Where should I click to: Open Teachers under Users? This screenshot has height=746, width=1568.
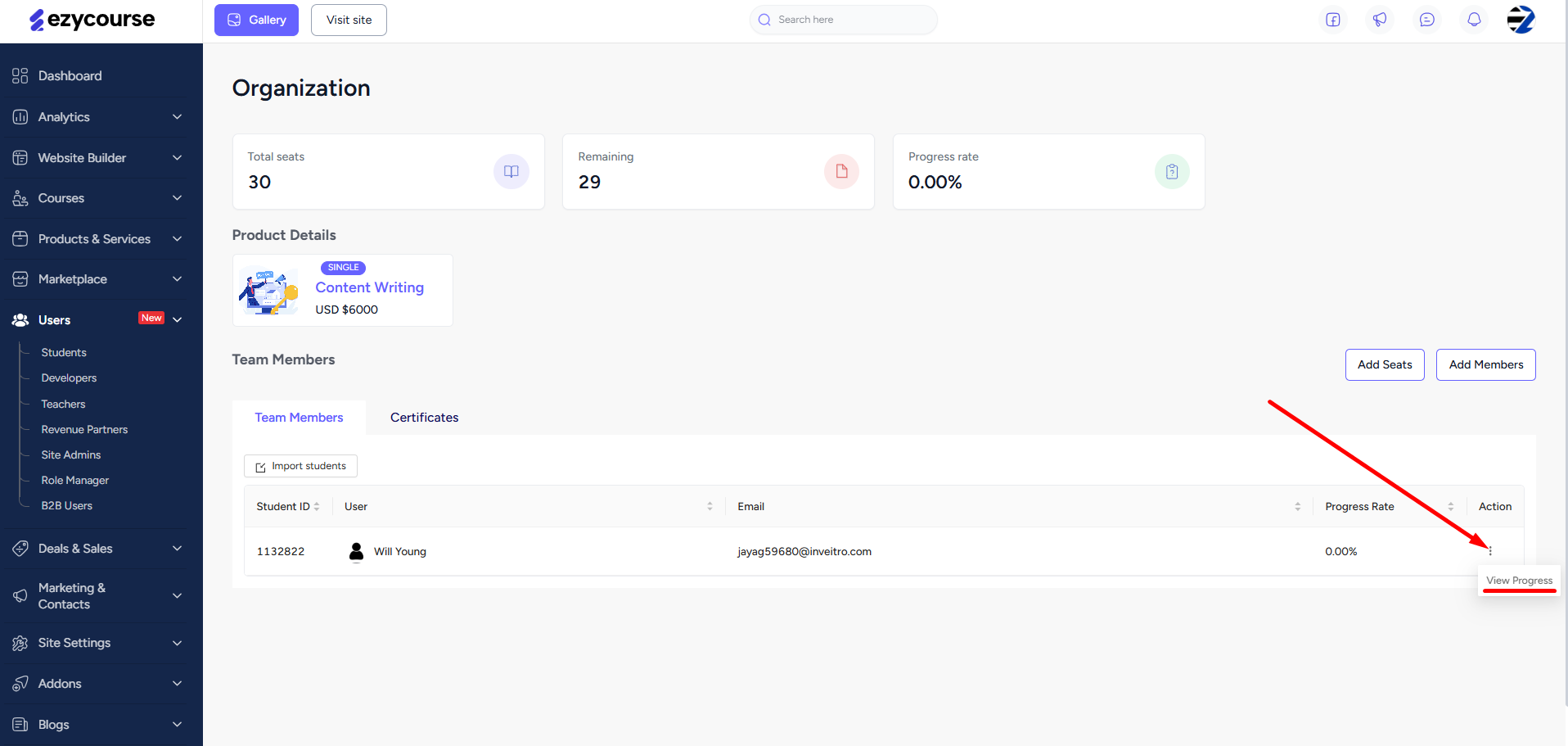[x=63, y=404]
